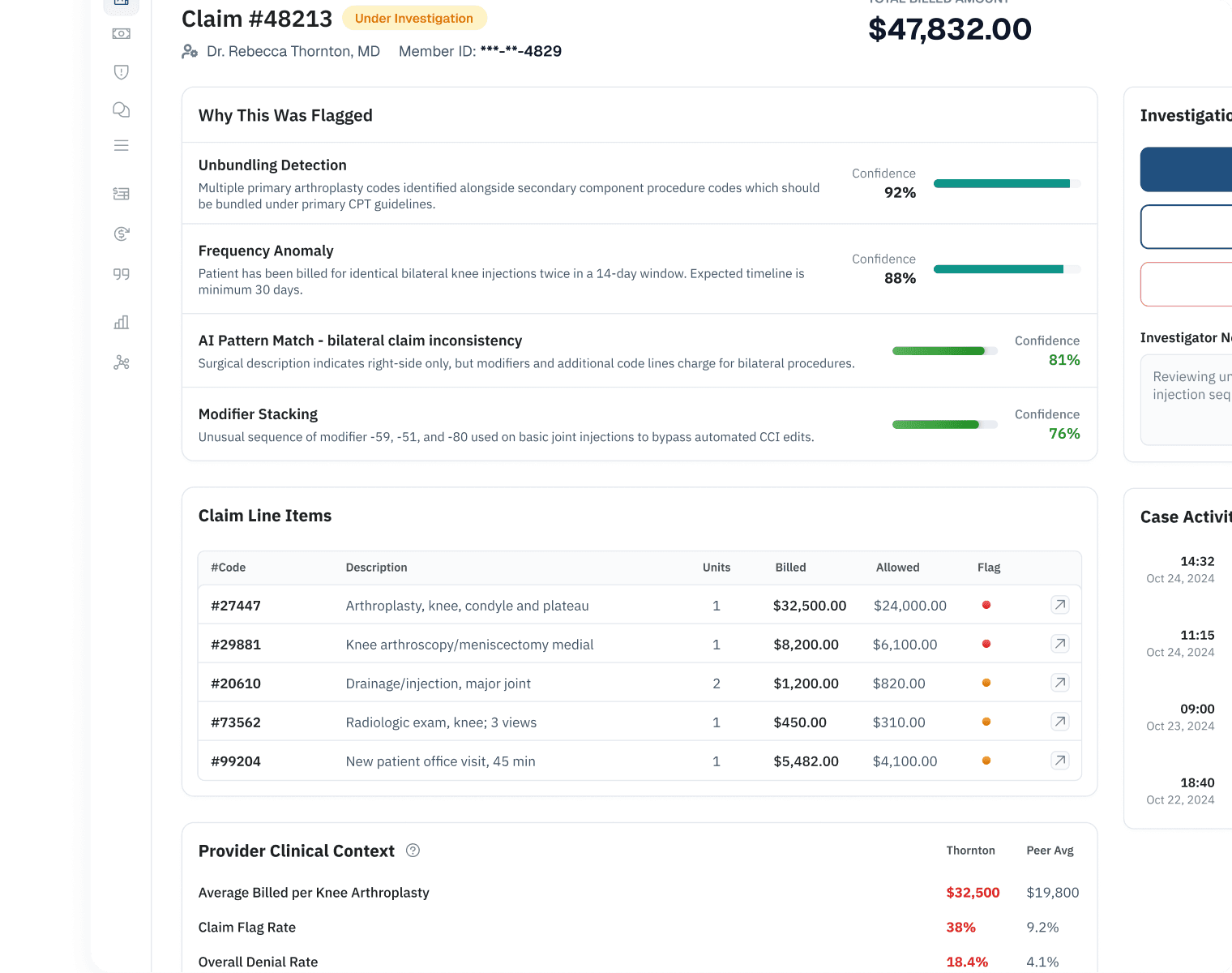Image resolution: width=1232 pixels, height=973 pixels.
Task: Click the Description column header
Action: (377, 568)
